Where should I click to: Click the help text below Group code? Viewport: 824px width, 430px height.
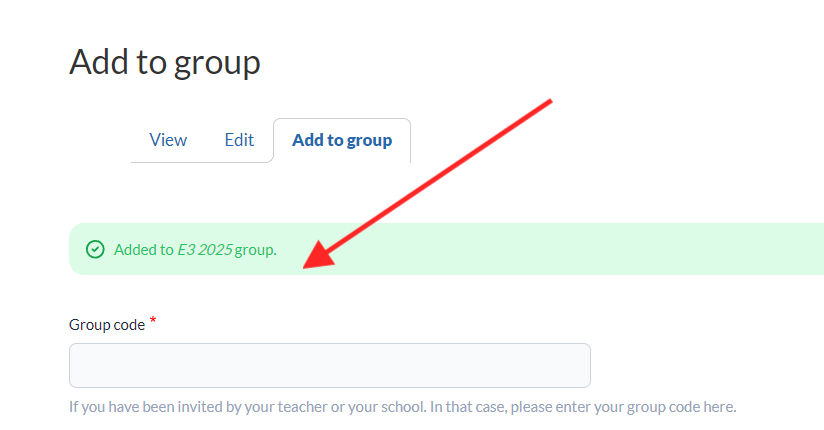click(402, 407)
